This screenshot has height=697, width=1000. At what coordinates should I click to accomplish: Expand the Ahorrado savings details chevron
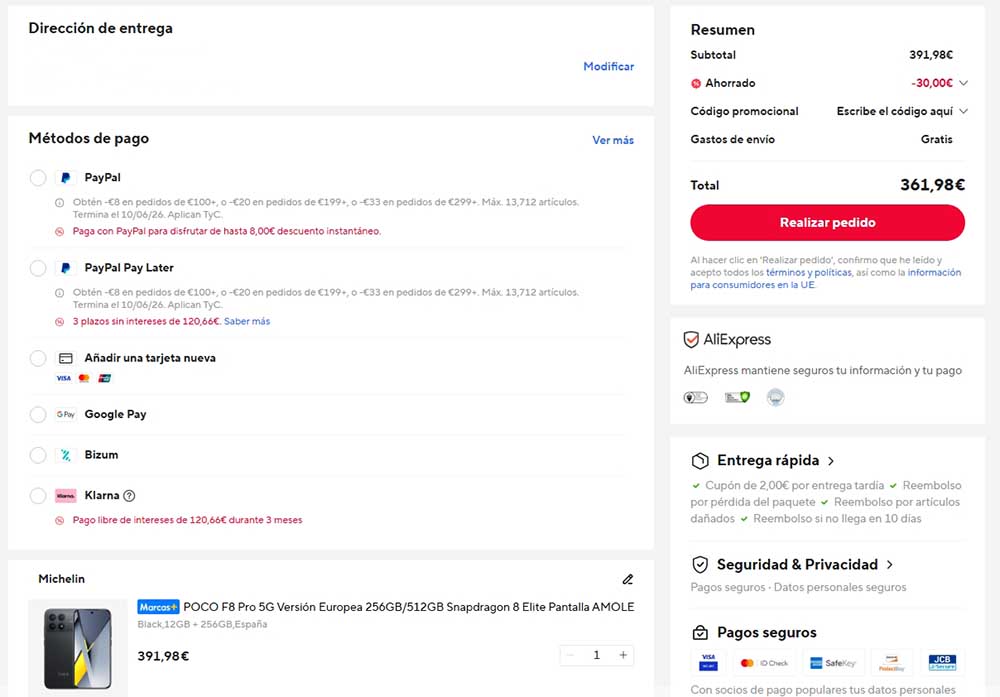pyautogui.click(x=963, y=83)
